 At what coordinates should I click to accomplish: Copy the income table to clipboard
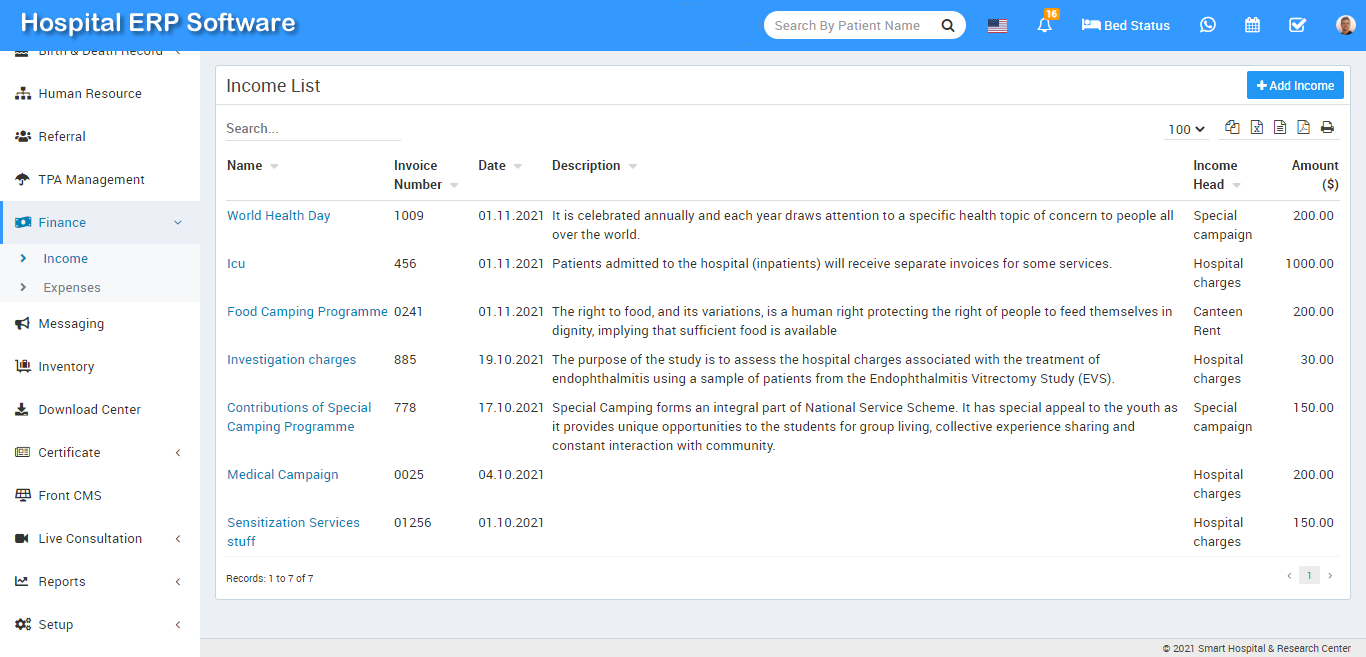[x=1232, y=127]
